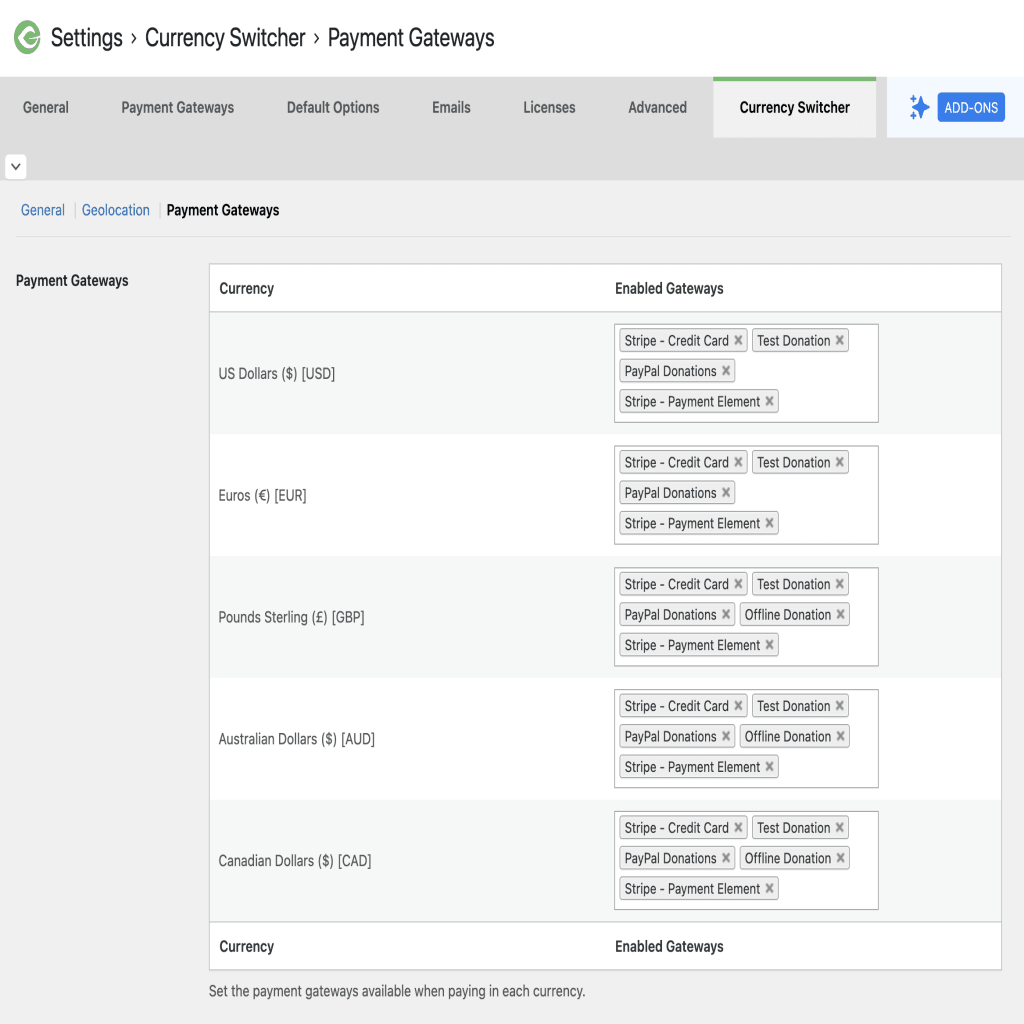Remove PayPal Donations from USD gateways
The image size is (1024, 1024).
[x=726, y=371]
